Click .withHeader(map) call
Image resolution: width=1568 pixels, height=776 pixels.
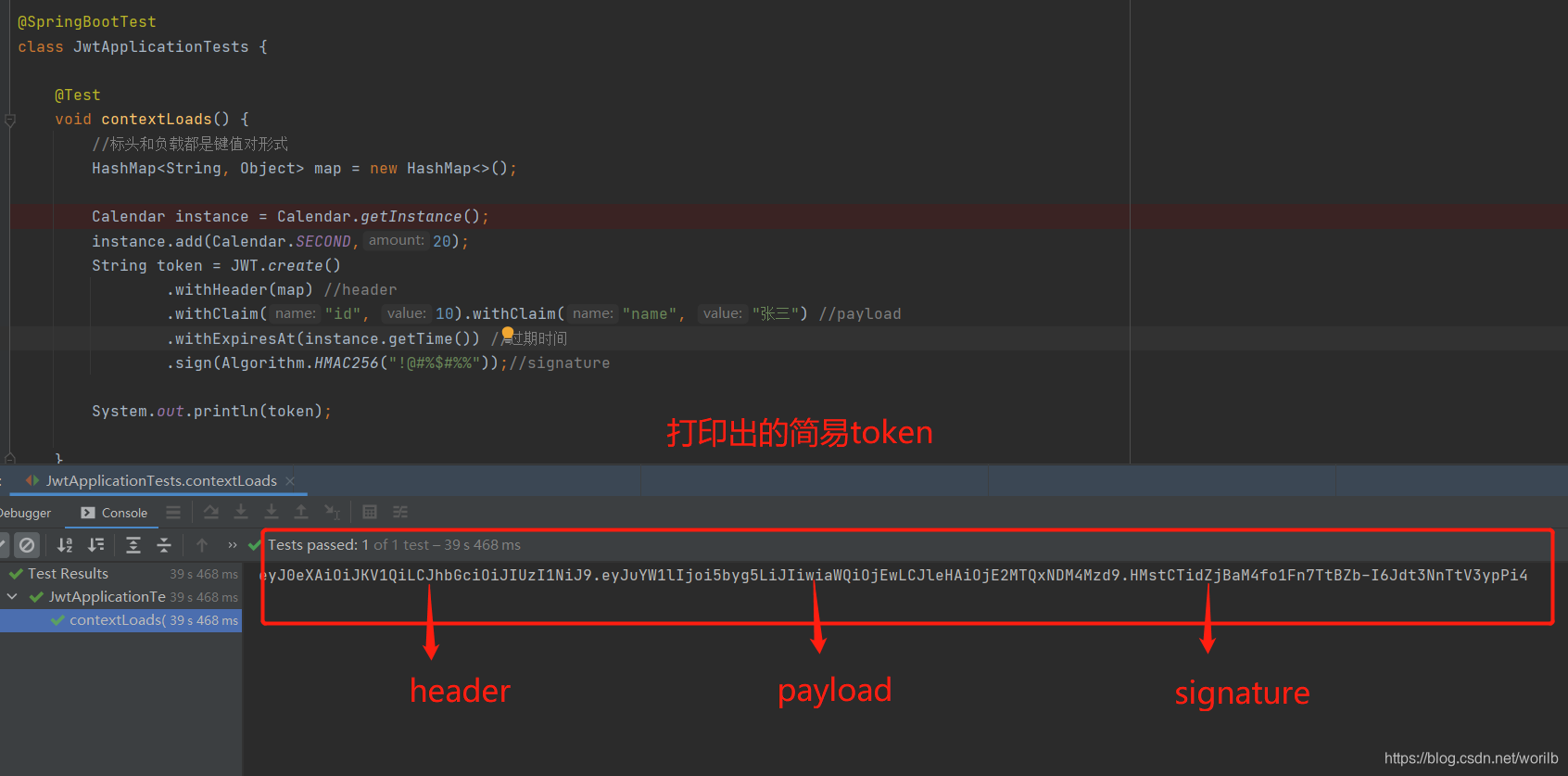pyautogui.click(x=240, y=289)
